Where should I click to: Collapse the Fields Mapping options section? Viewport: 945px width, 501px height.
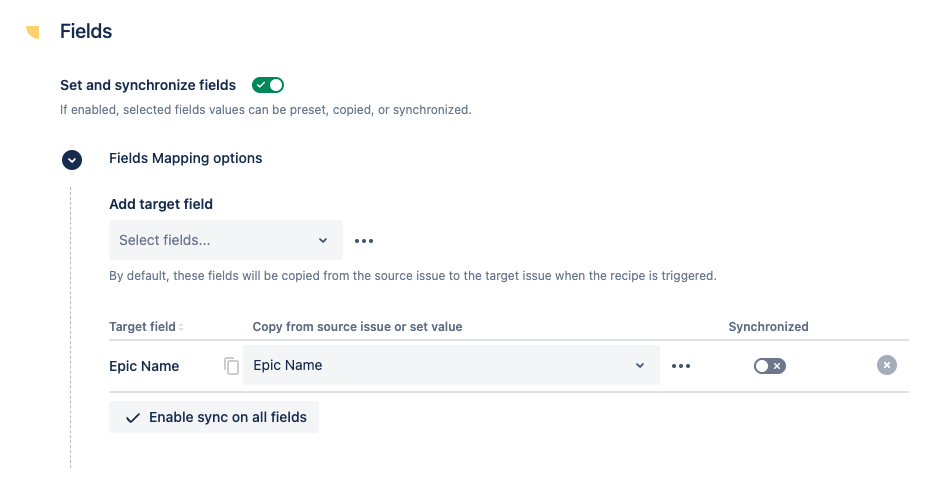(x=72, y=159)
